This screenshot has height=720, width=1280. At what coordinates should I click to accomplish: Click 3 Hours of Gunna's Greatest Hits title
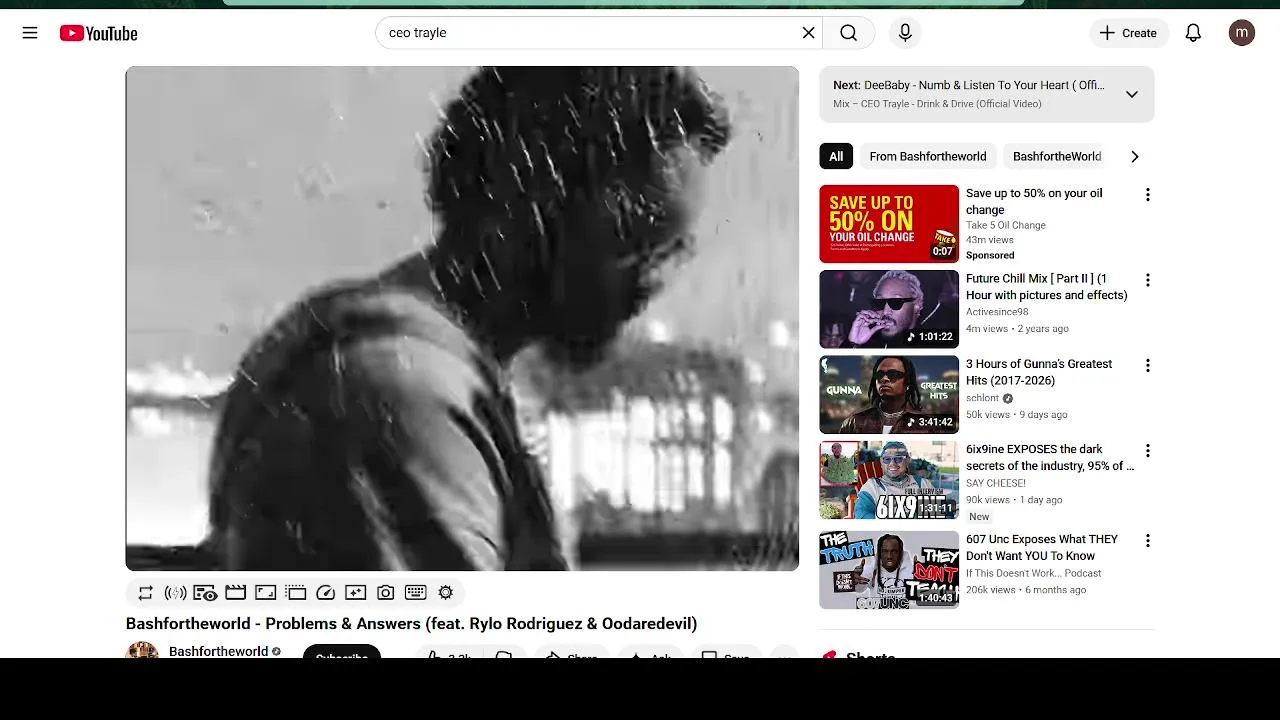click(x=1039, y=372)
